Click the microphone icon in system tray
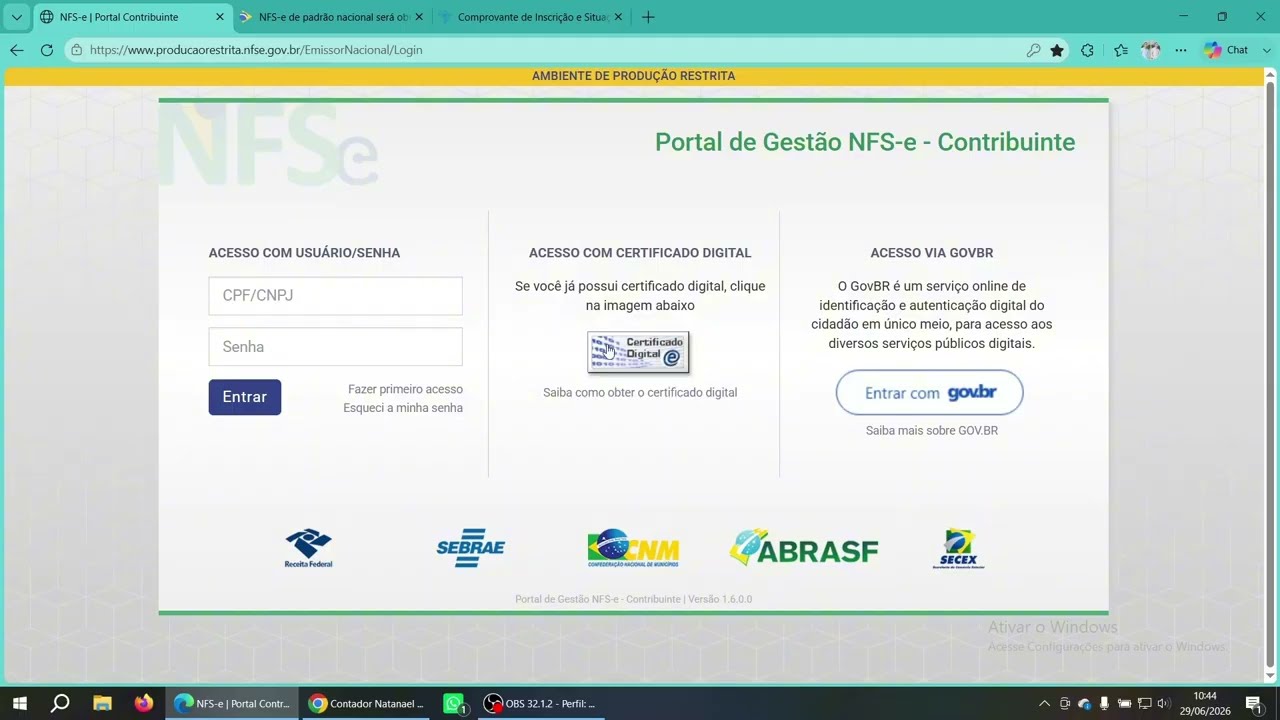Image resolution: width=1280 pixels, height=720 pixels. tap(1104, 704)
